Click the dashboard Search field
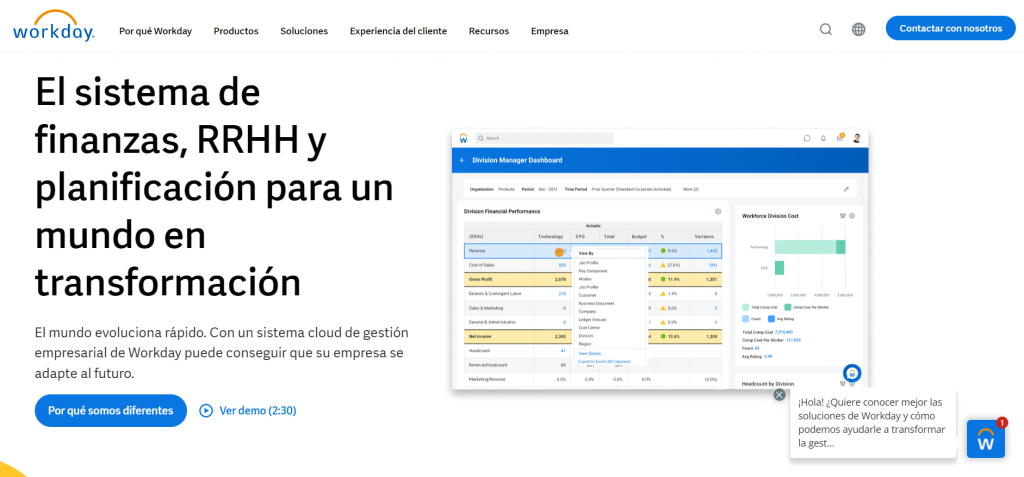Viewport: 1024px width, 477px height. [544, 139]
